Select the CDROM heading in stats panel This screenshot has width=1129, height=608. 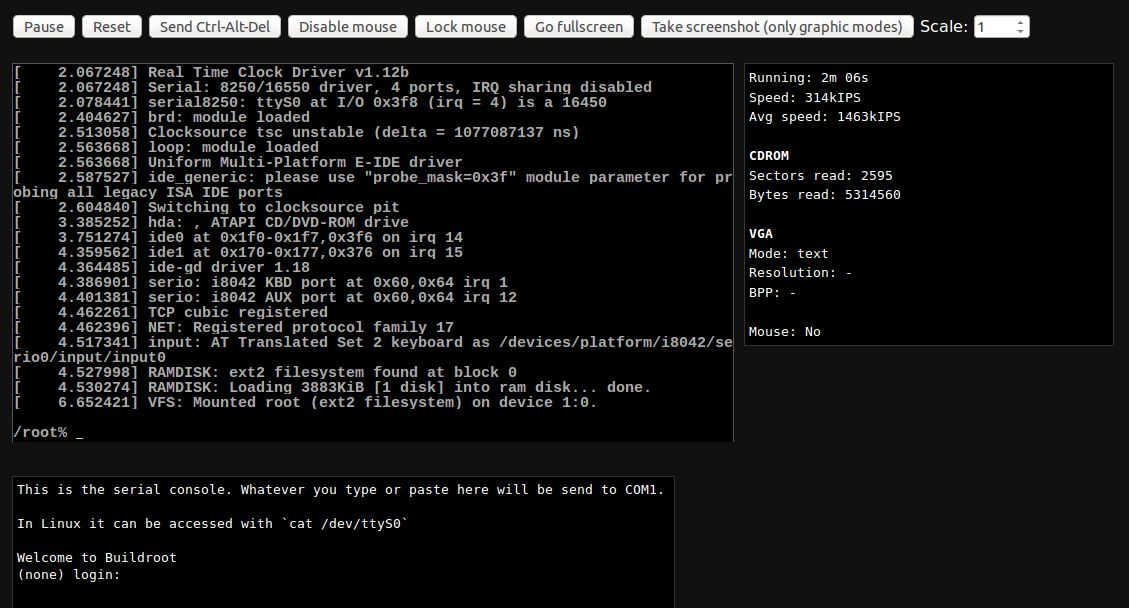[769, 156]
